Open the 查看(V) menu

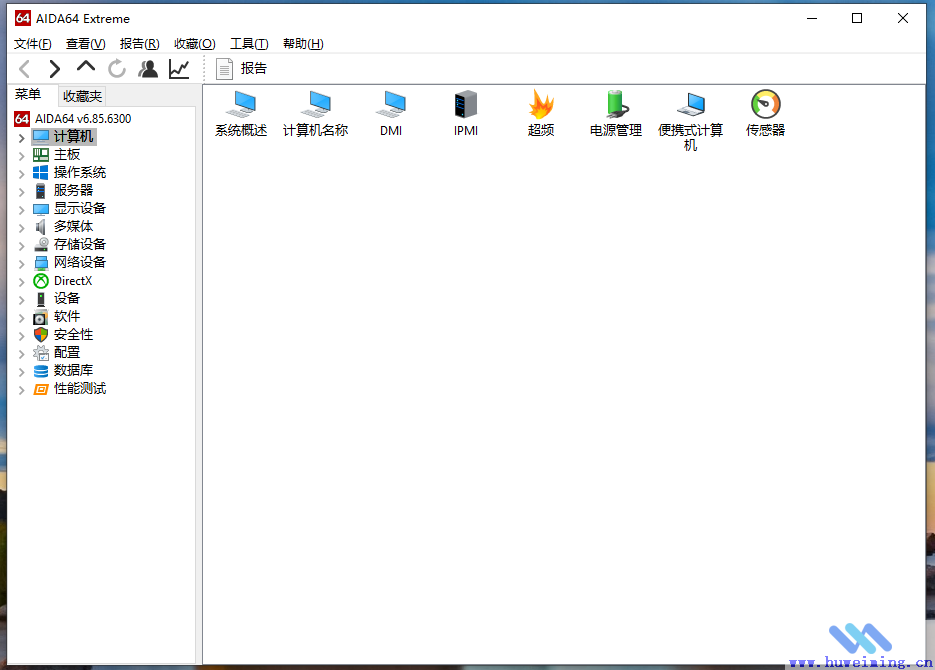[x=85, y=44]
